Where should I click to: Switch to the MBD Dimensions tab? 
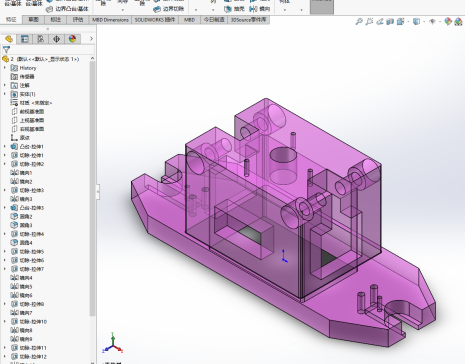coord(110,20)
